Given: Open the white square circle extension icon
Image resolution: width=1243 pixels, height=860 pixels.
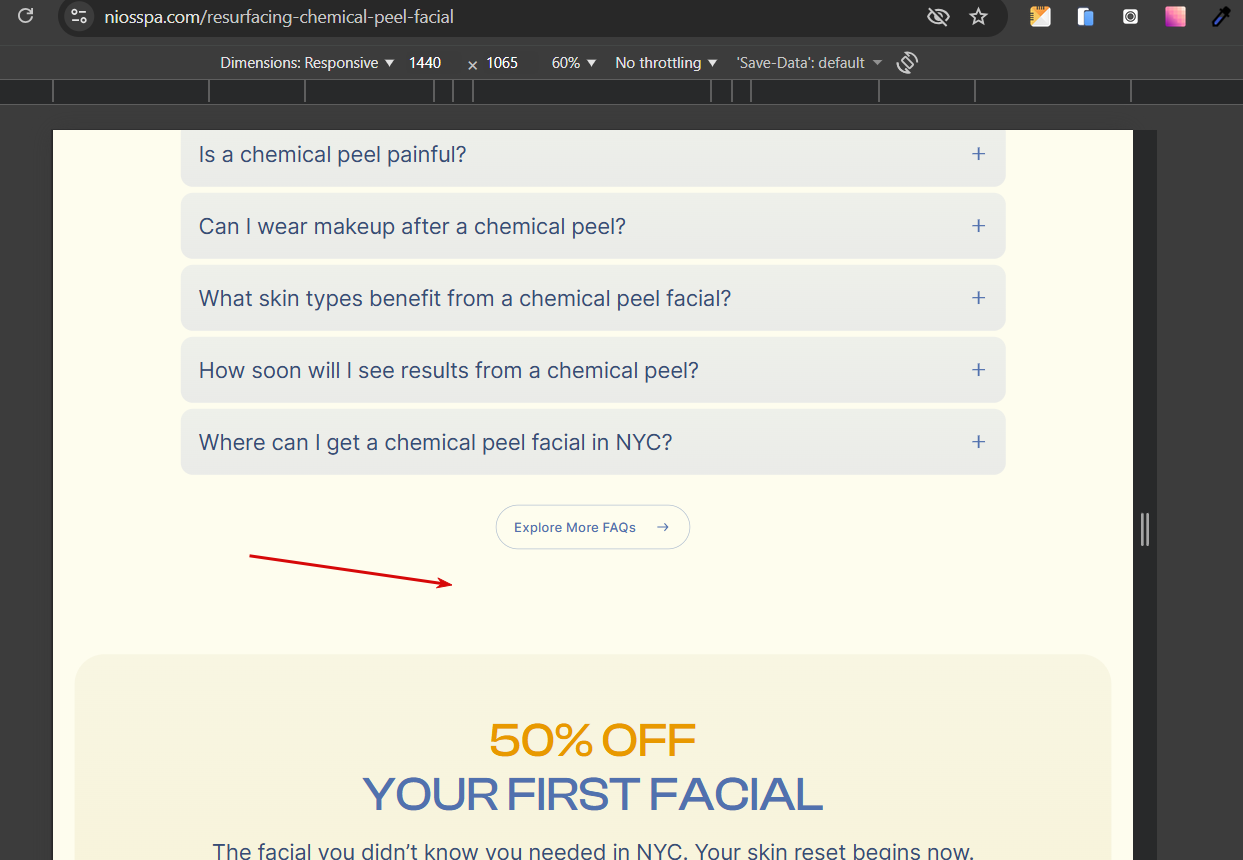Looking at the screenshot, I should (1130, 16).
